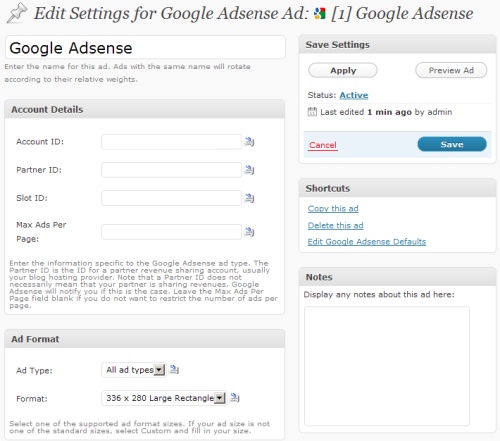This screenshot has height=441, width=500.
Task: Click the 'Display any notes about this ad here:' text
Action: point(379,295)
